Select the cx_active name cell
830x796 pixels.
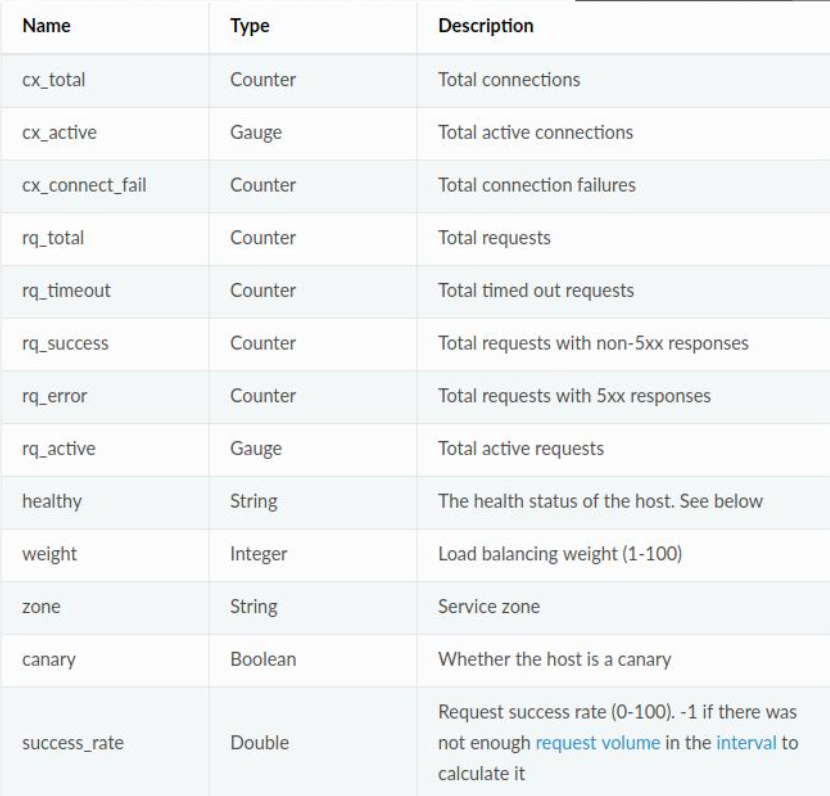59,132
